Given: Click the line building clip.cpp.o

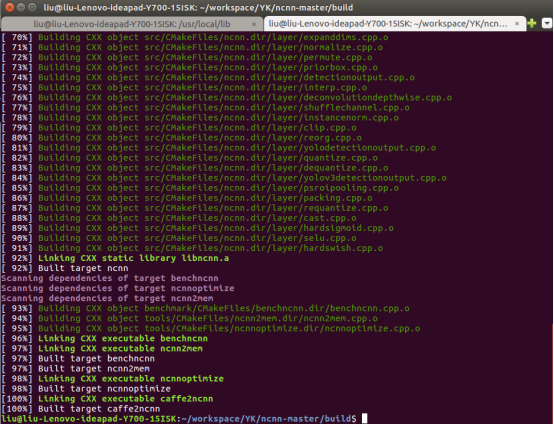Looking at the screenshot, I should click(179, 128).
